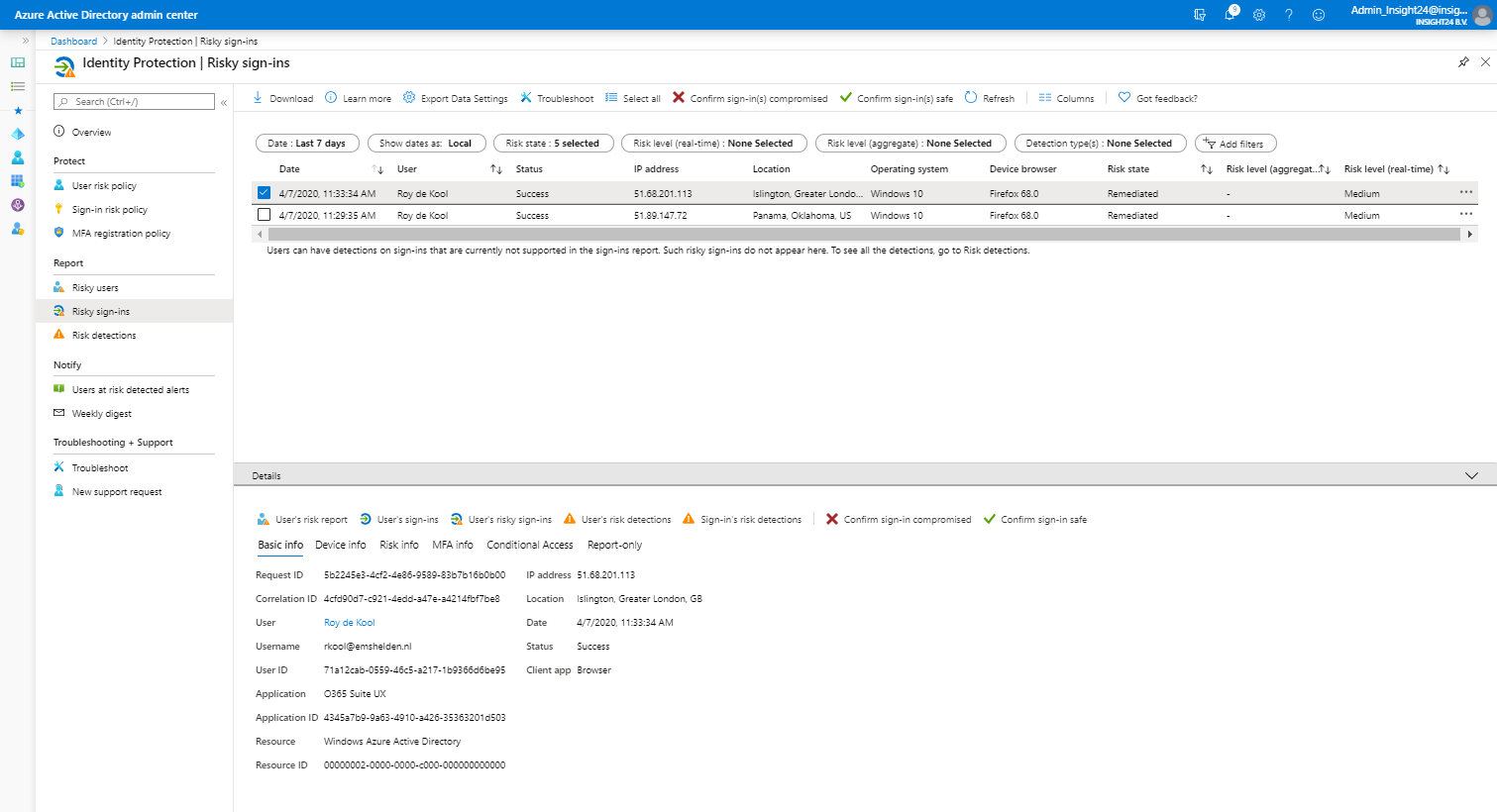Switch to the Device info tab
The width and height of the screenshot is (1497, 812).
coord(340,546)
